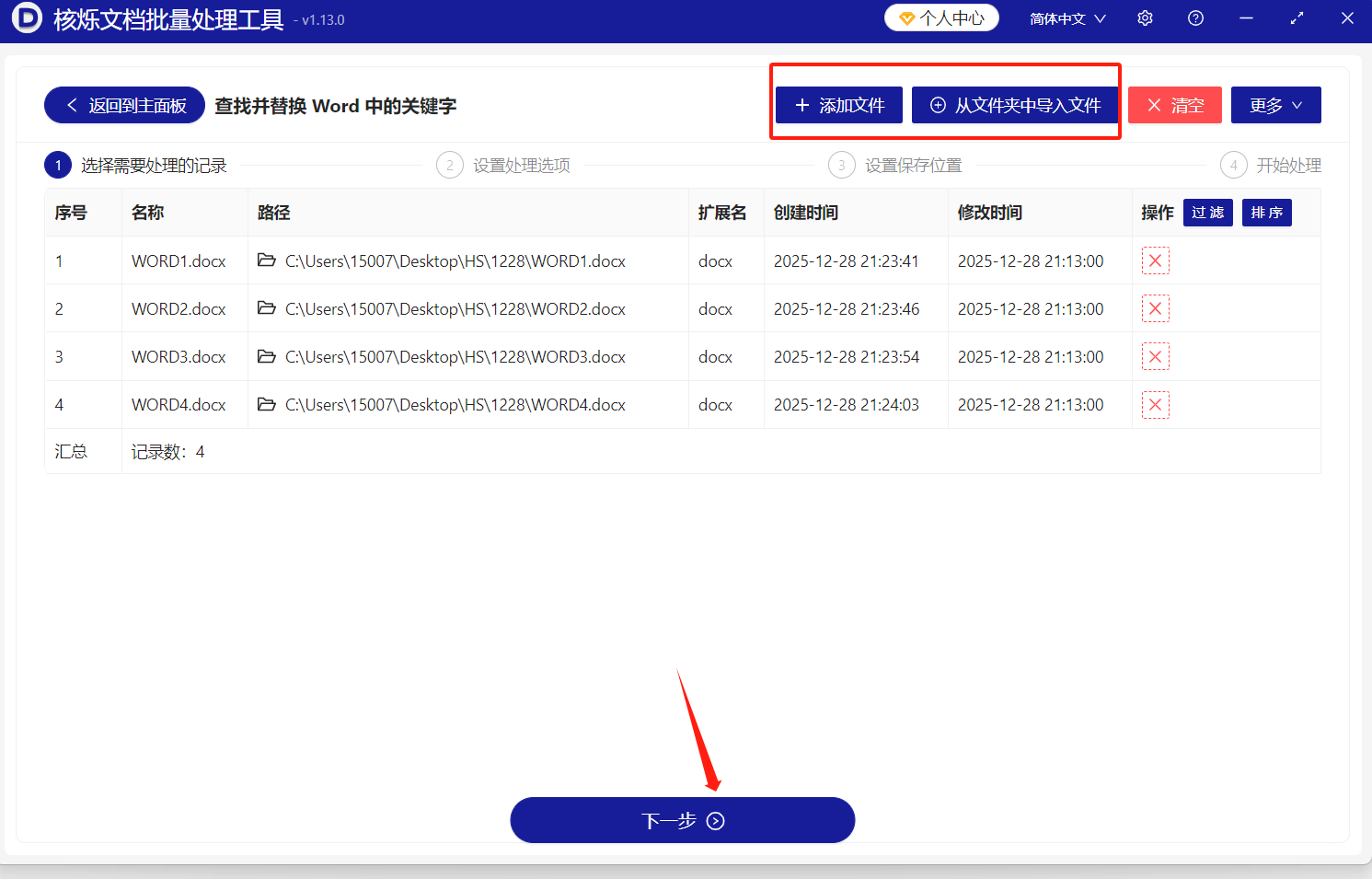1372x879 pixels.
Task: Click folder icon beside WORD3.docx path
Action: [x=264, y=356]
